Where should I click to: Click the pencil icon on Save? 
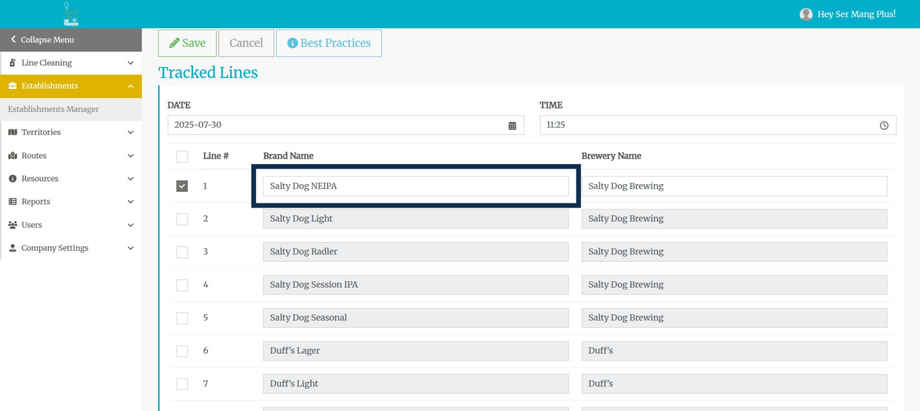click(174, 43)
